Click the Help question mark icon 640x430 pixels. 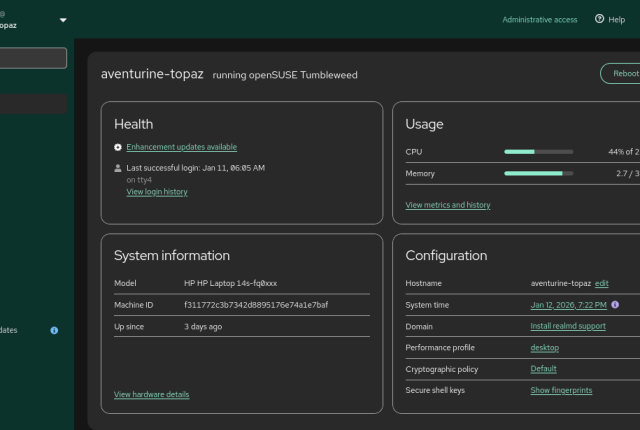coord(599,19)
